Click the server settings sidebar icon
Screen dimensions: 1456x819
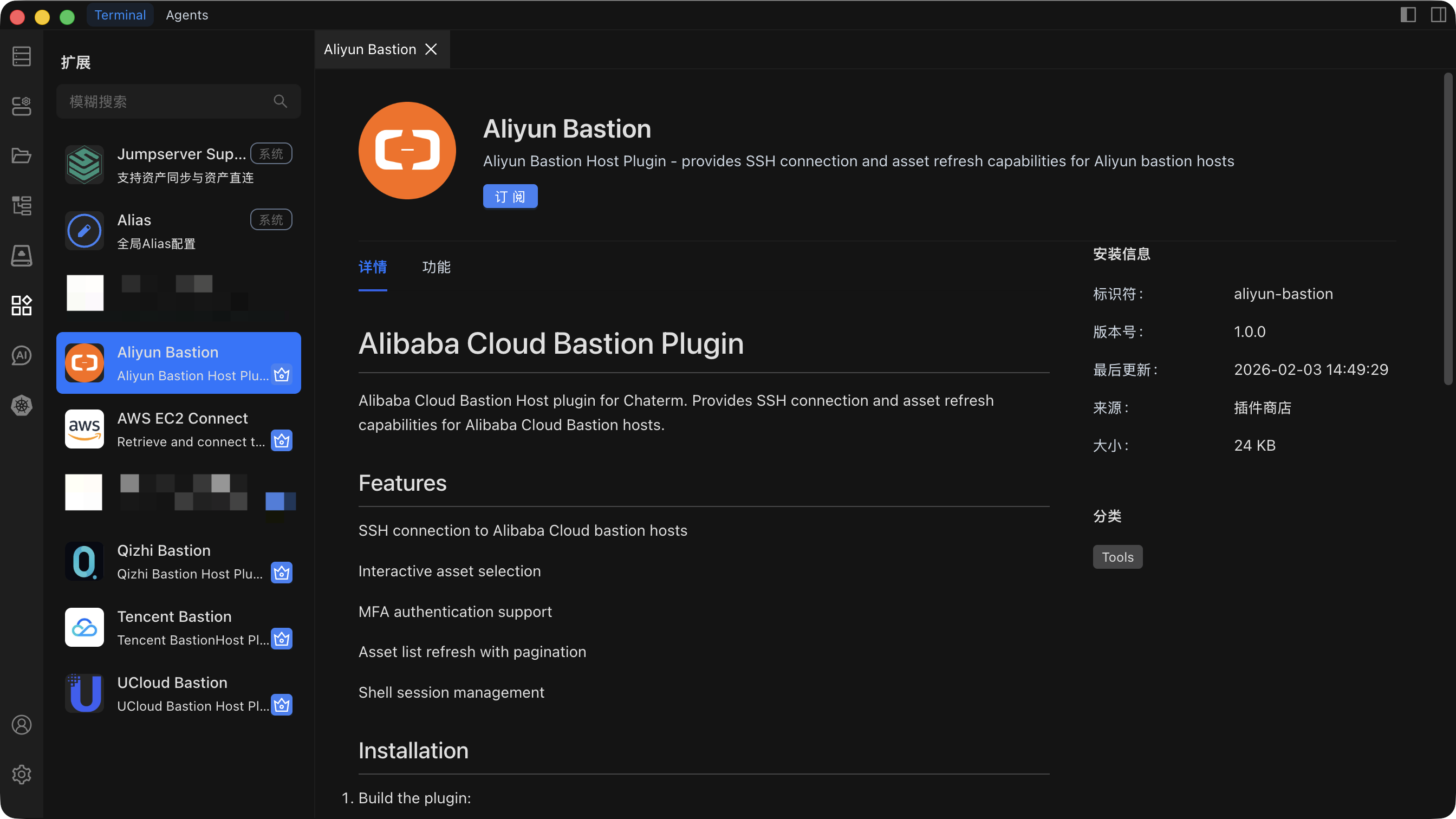(22, 106)
